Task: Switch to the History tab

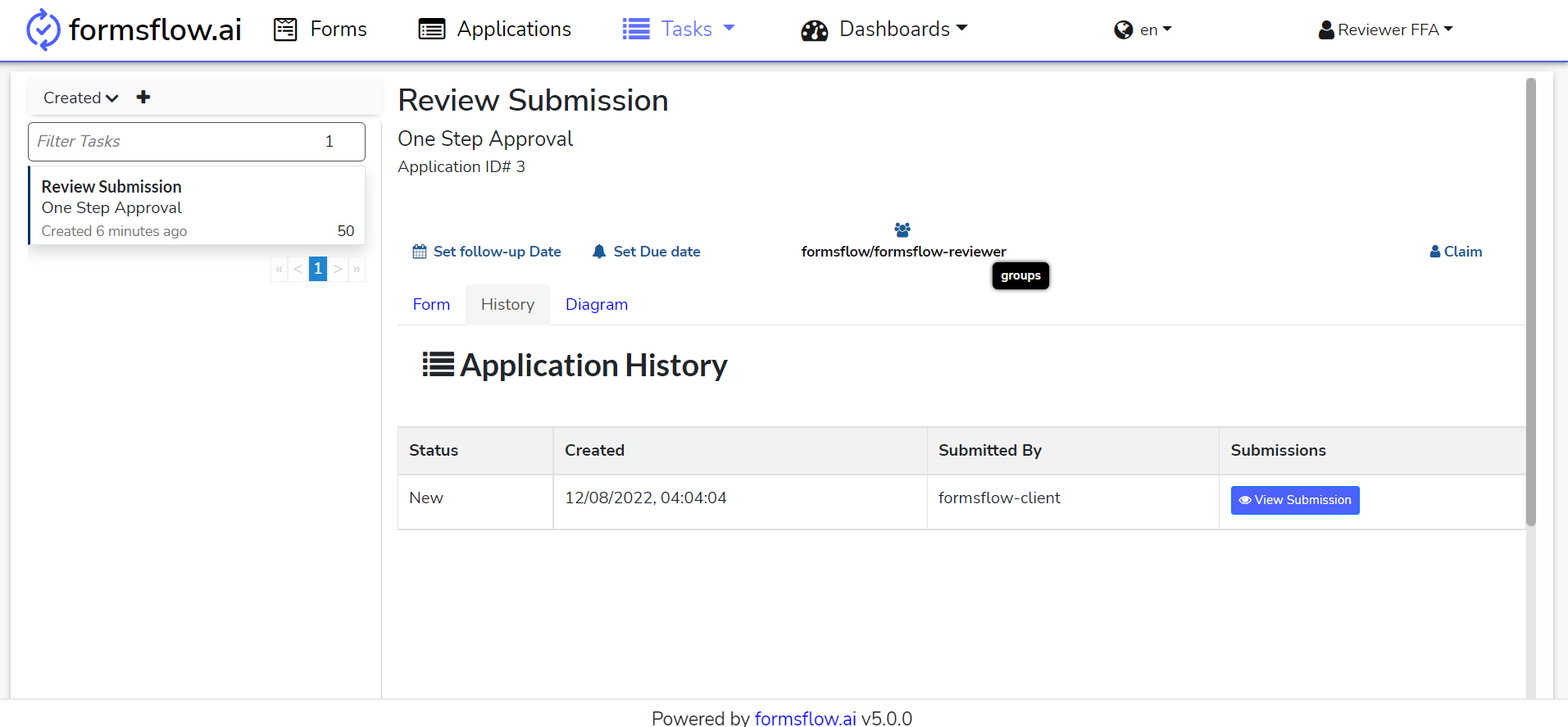Action: pos(507,305)
